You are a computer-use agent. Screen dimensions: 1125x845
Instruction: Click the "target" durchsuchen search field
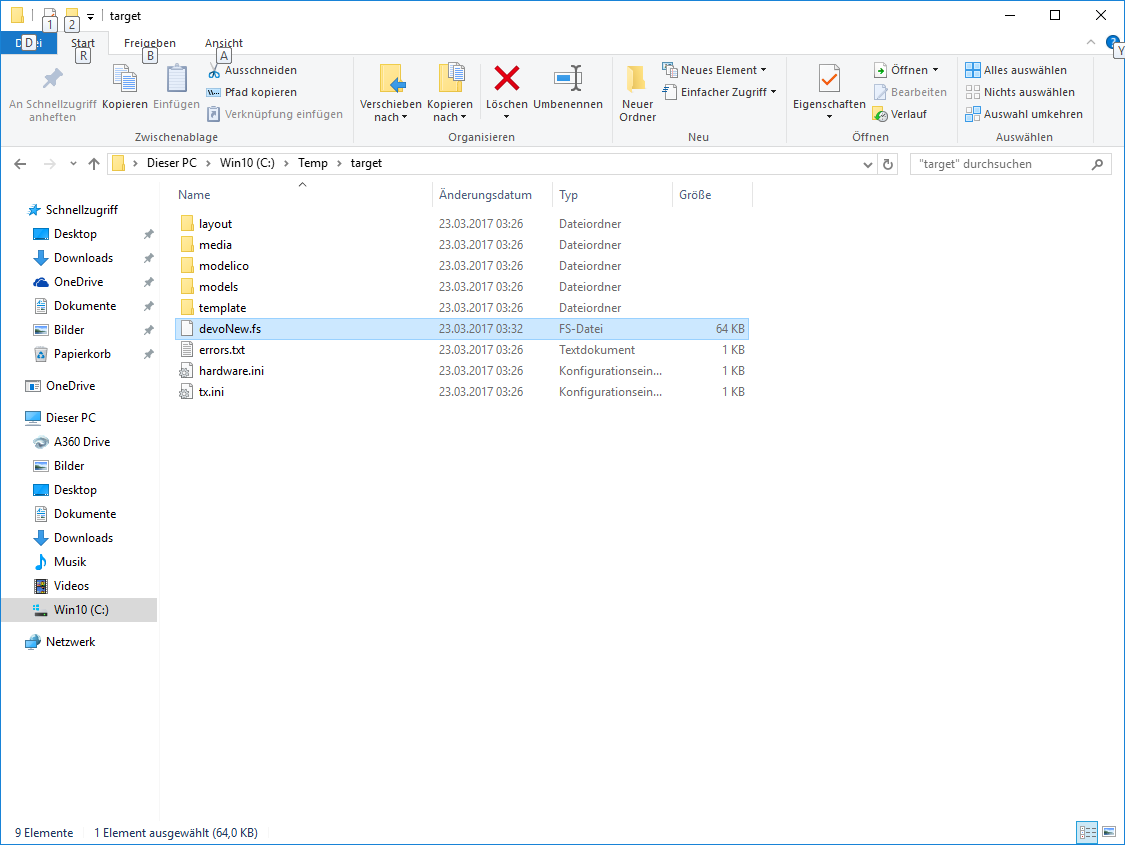[x=998, y=164]
